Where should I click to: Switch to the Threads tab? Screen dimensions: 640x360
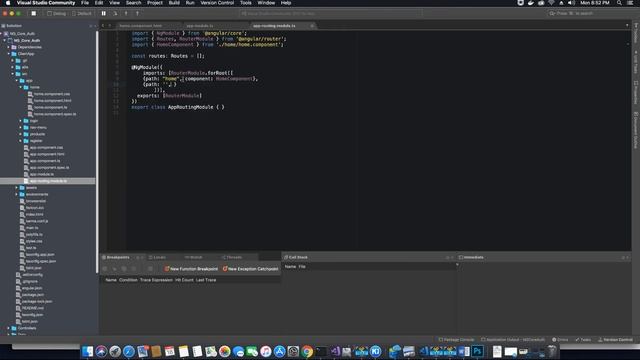(x=234, y=258)
